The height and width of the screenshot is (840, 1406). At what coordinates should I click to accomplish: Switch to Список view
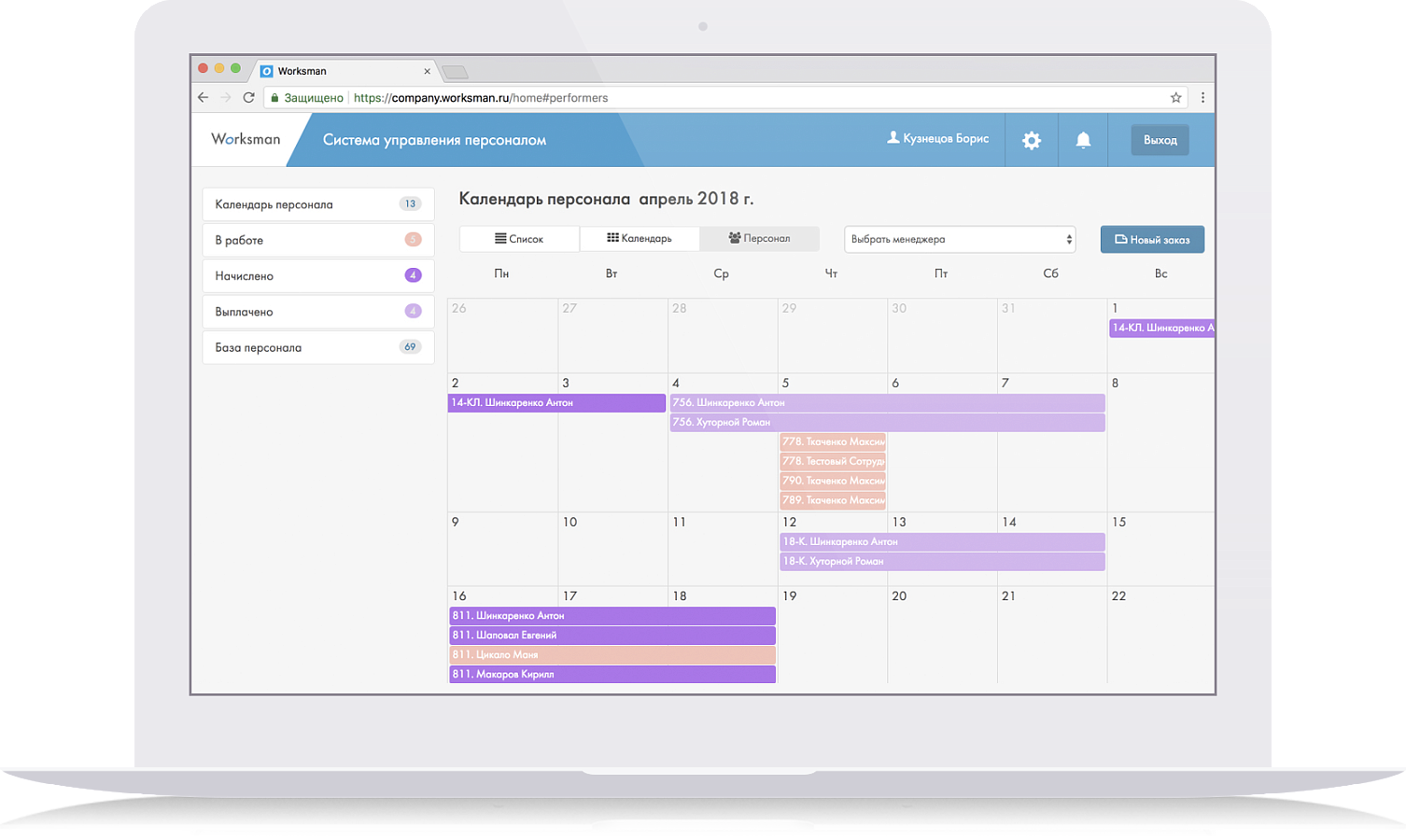[x=519, y=239]
